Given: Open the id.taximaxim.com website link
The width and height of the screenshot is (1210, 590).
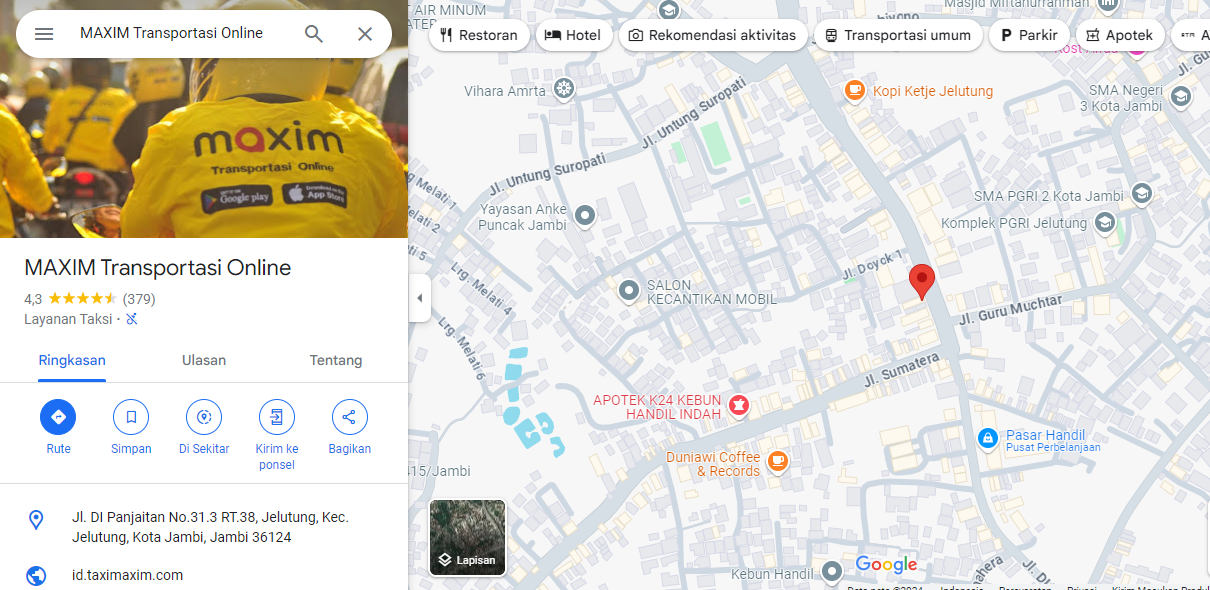Looking at the screenshot, I should pos(127,575).
